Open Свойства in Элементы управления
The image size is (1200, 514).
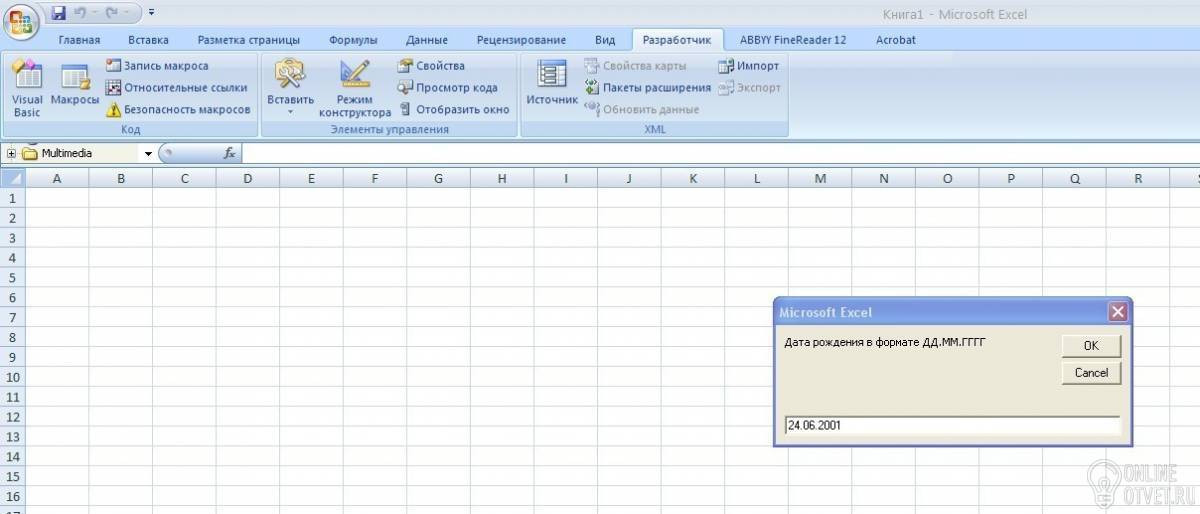pyautogui.click(x=431, y=65)
